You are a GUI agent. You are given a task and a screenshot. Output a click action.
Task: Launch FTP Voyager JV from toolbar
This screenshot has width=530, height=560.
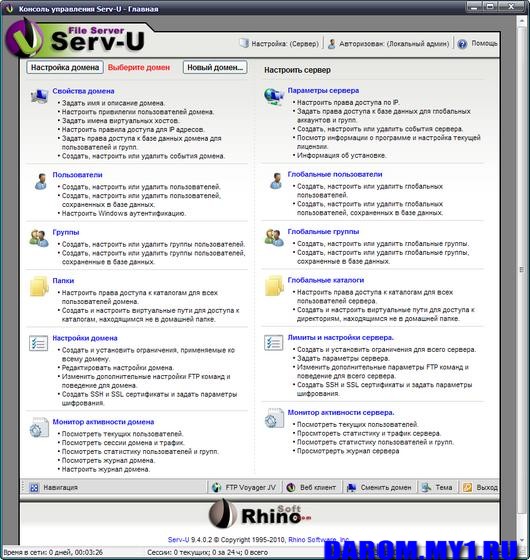click(x=244, y=488)
